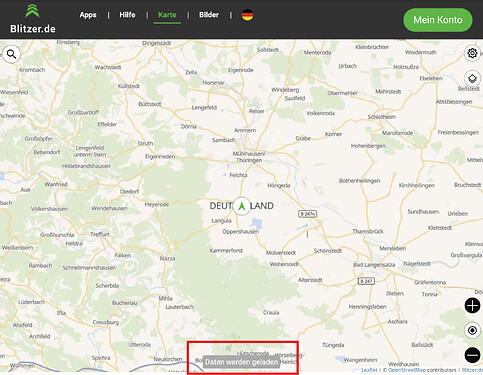The image size is (483, 375).
Task: Open the Leaflet attribution link
Action: click(369, 370)
